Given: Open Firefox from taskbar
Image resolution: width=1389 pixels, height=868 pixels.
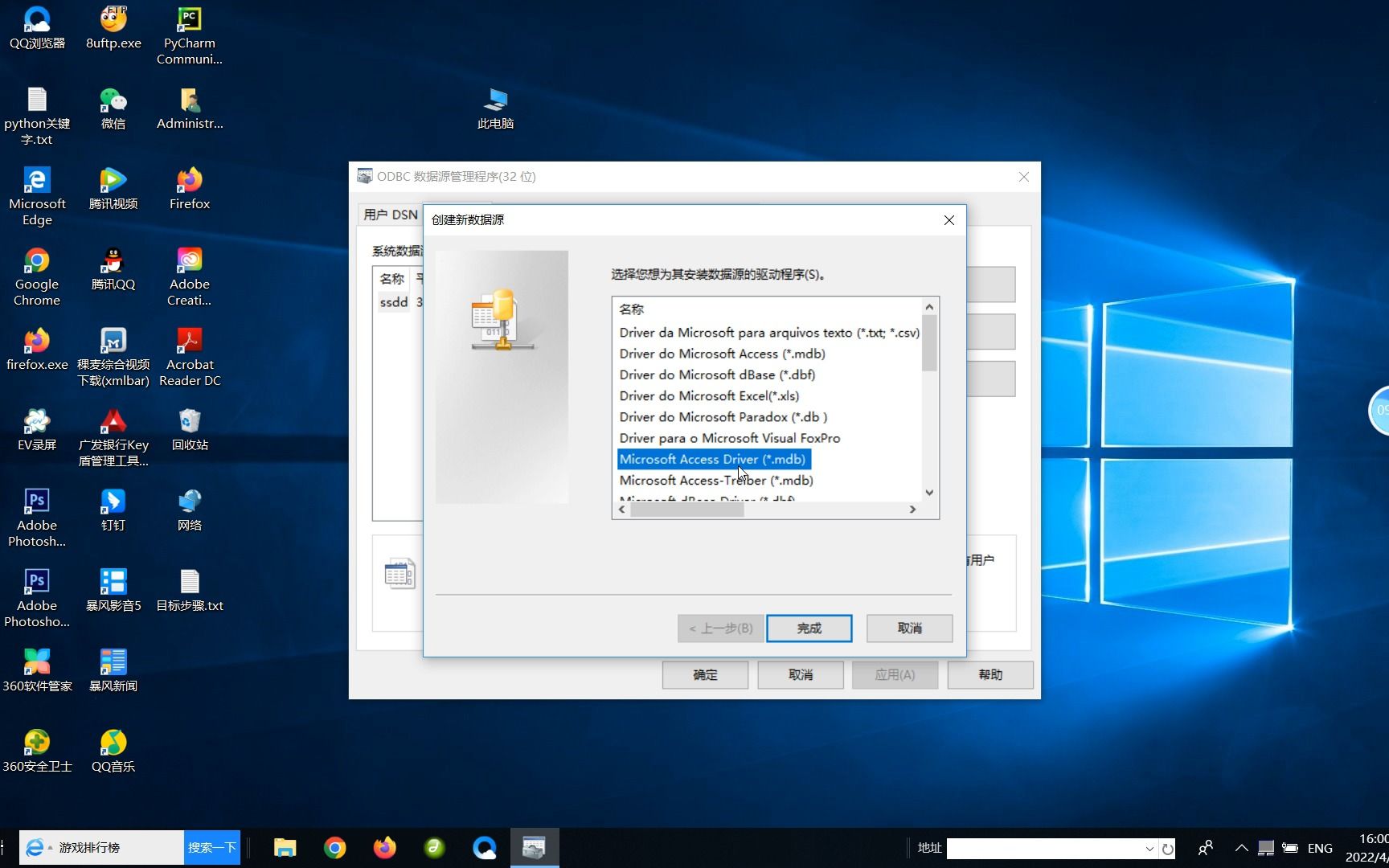Looking at the screenshot, I should 384,848.
